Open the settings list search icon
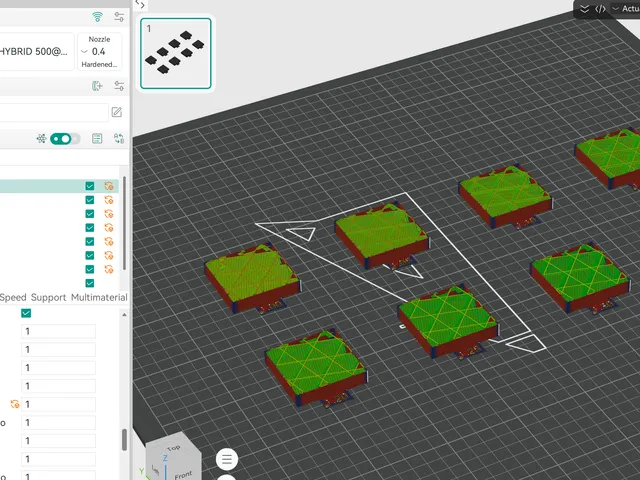Viewport: 640px width, 480px height. tap(97, 139)
